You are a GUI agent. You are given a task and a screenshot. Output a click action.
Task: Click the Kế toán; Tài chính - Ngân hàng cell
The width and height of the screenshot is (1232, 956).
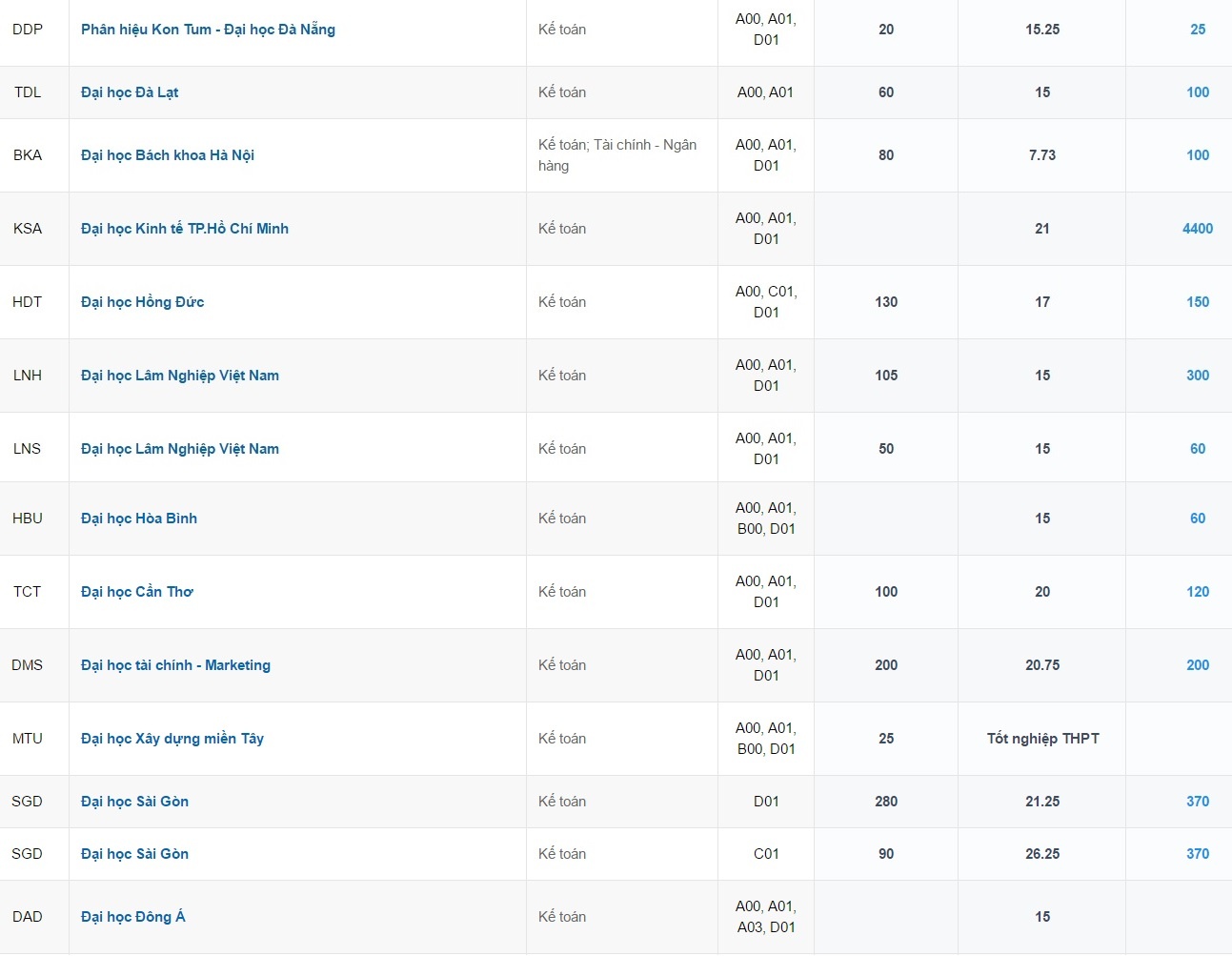click(617, 155)
